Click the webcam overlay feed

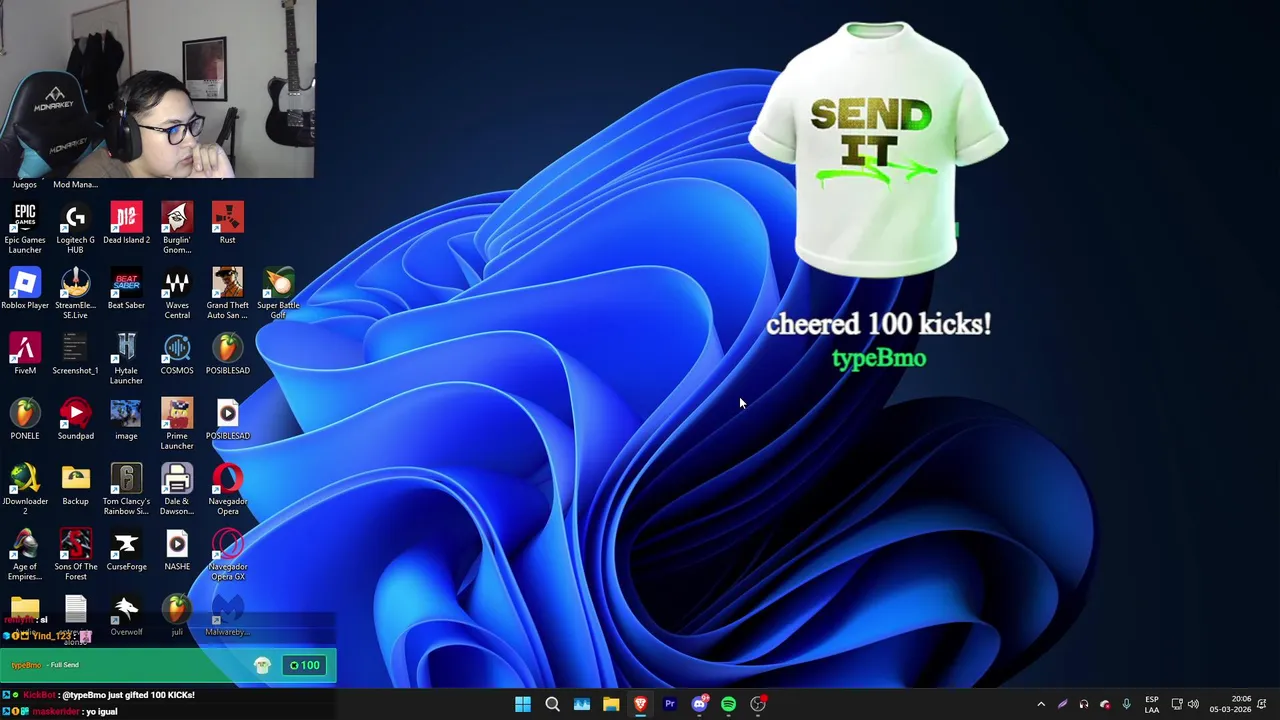[x=158, y=89]
